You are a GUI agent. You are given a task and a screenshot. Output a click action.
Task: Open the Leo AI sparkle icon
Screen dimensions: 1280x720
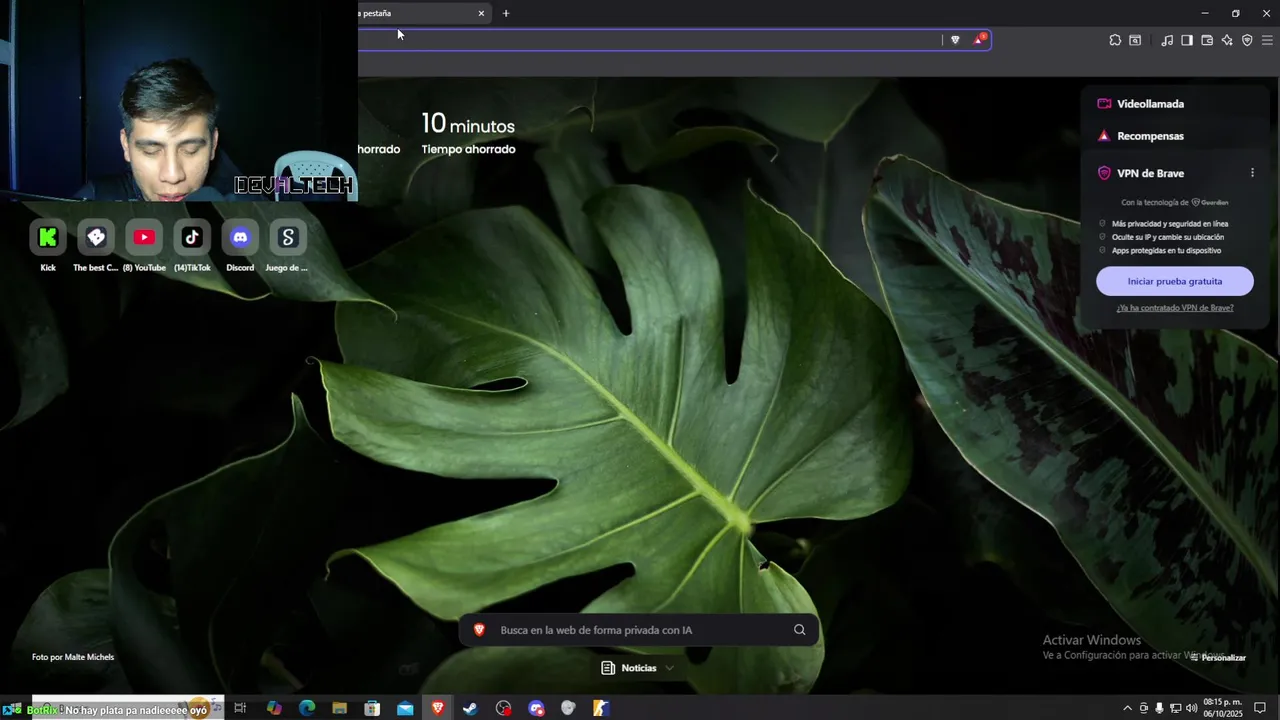pos(1227,40)
